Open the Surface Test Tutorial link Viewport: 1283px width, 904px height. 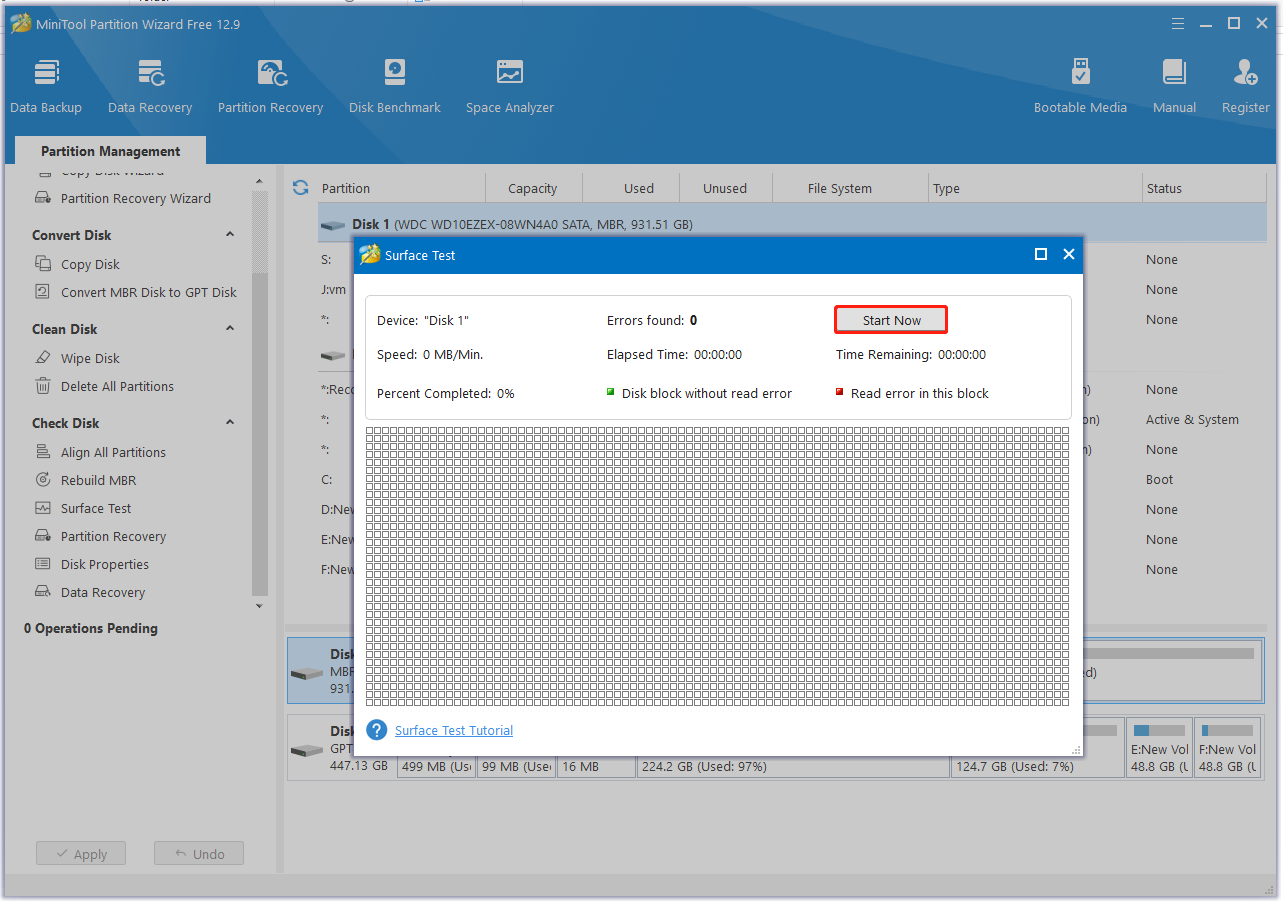(x=454, y=731)
